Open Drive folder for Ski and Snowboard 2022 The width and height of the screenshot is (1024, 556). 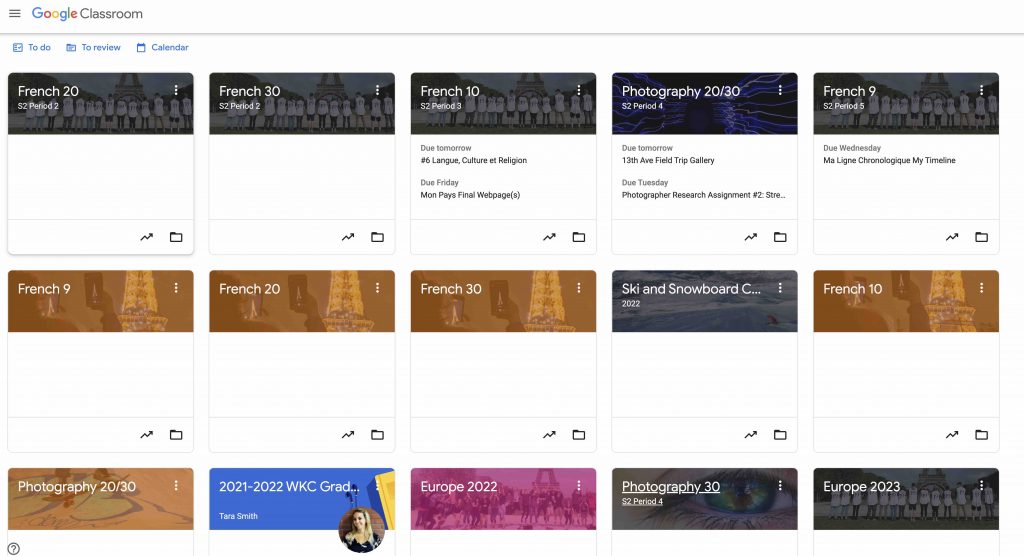tap(780, 434)
